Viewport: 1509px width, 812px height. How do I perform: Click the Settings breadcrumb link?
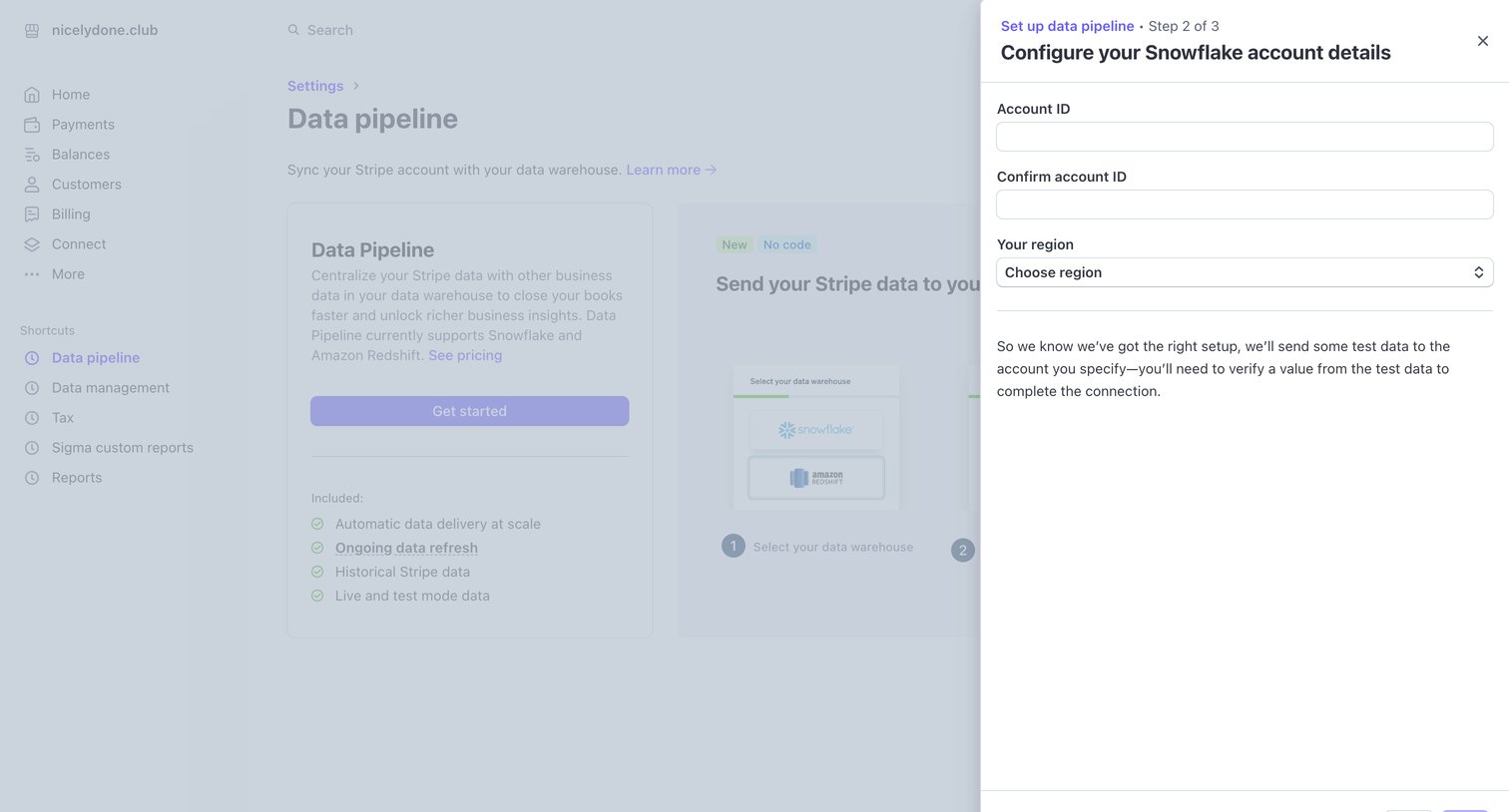coord(315,86)
